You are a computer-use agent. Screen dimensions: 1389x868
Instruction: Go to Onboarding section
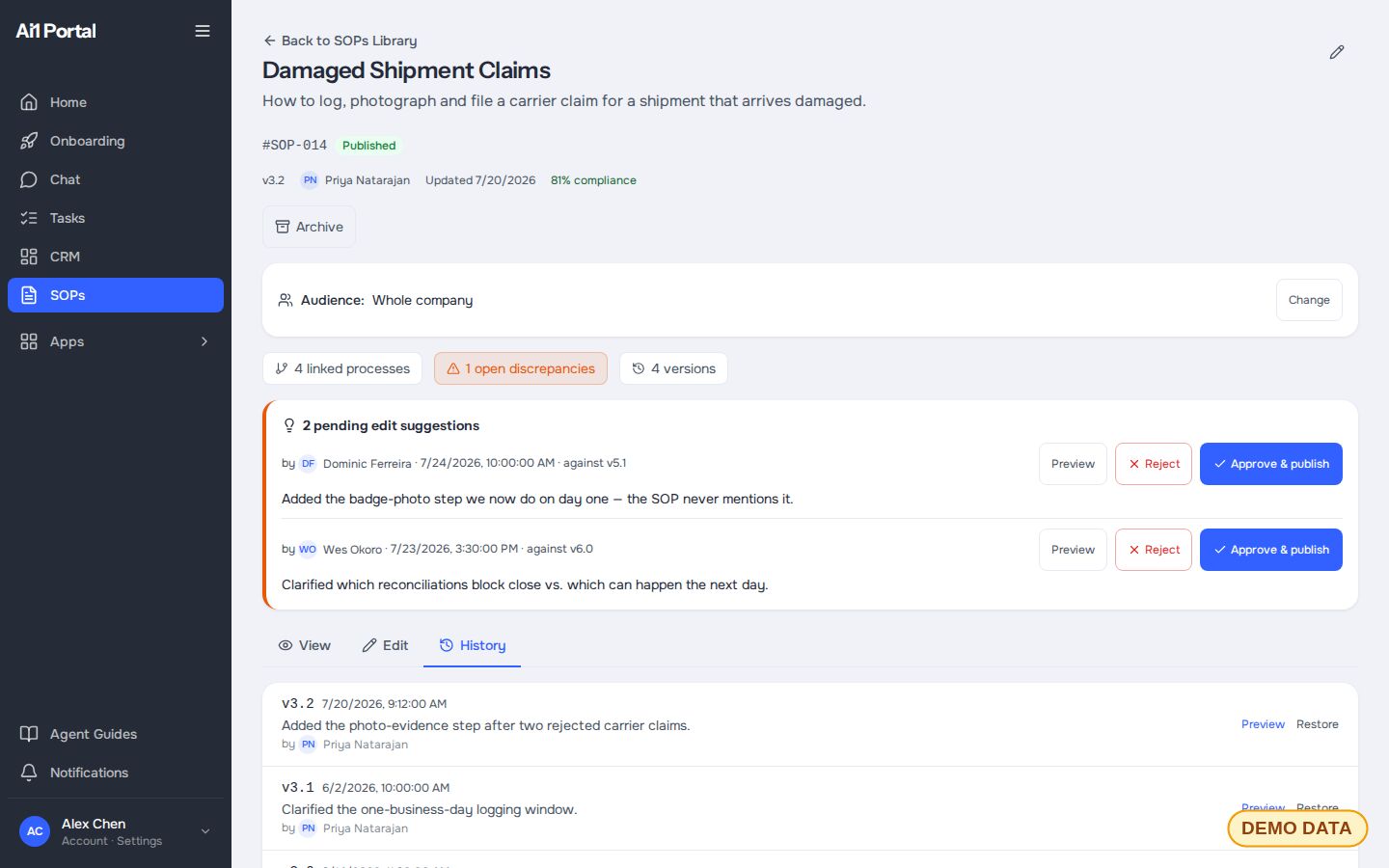pyautogui.click(x=116, y=141)
